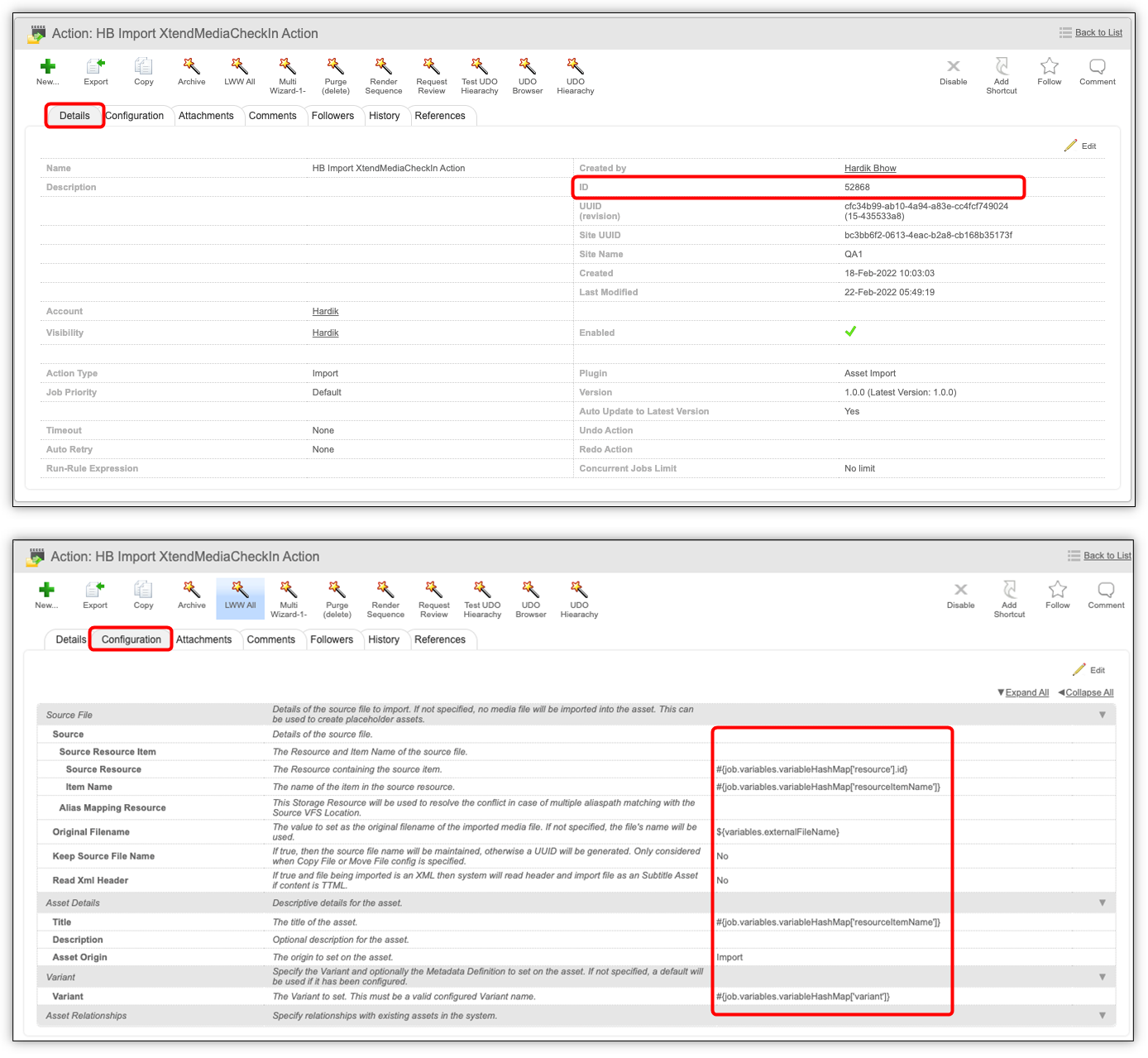Viewport: 1148px width, 1058px height.
Task: Launch the Test UDO Hiearachy wizard
Action: tap(479, 74)
